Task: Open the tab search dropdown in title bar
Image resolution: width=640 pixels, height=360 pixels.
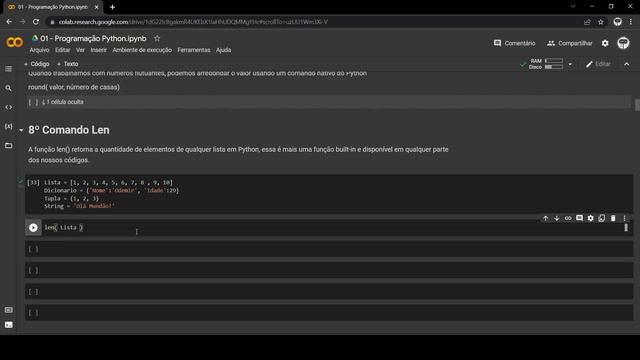Action: click(573, 7)
